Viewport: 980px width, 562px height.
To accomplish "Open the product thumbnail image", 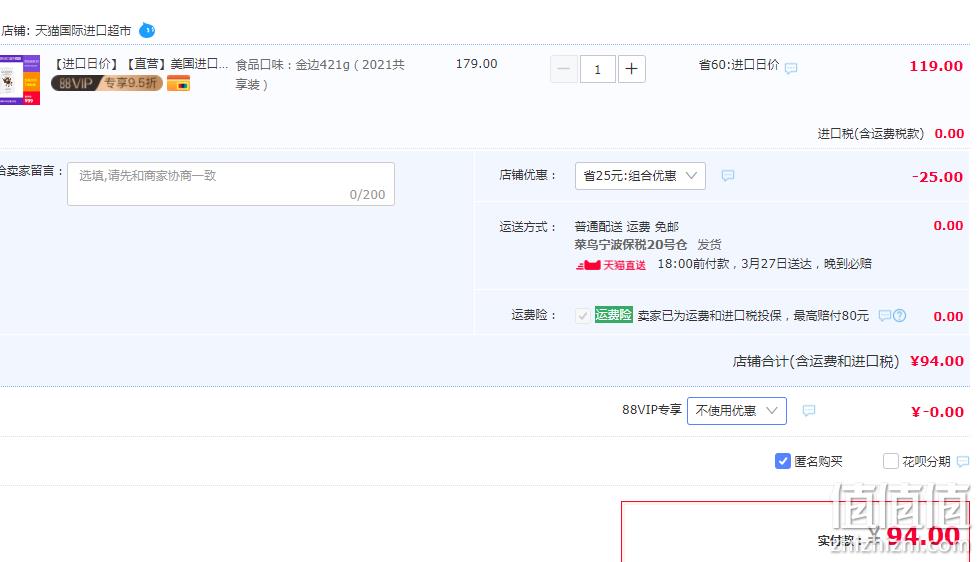I will (x=19, y=80).
